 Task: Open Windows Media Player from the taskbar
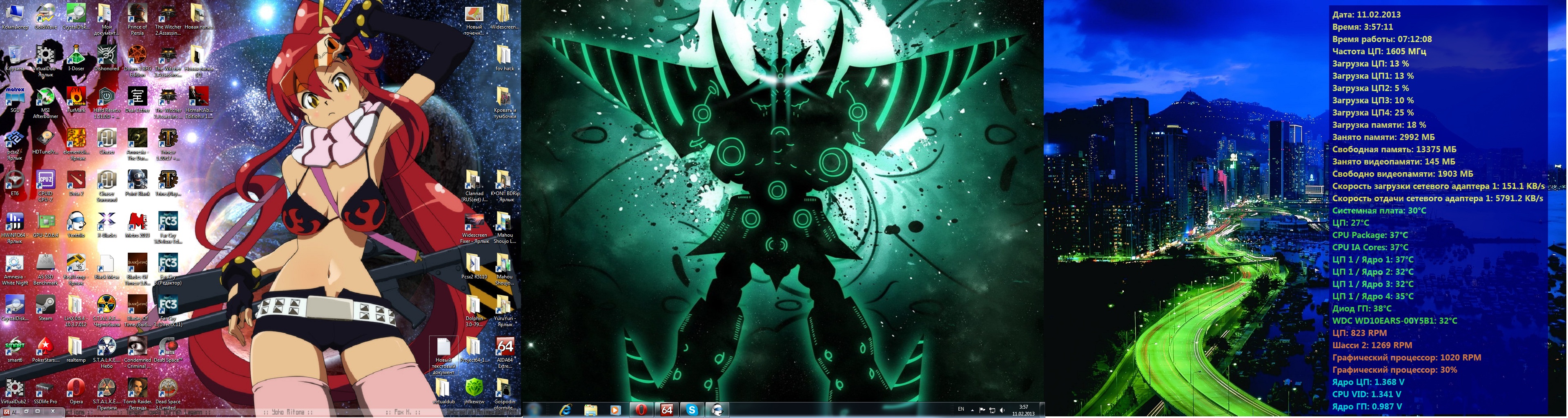click(x=616, y=410)
